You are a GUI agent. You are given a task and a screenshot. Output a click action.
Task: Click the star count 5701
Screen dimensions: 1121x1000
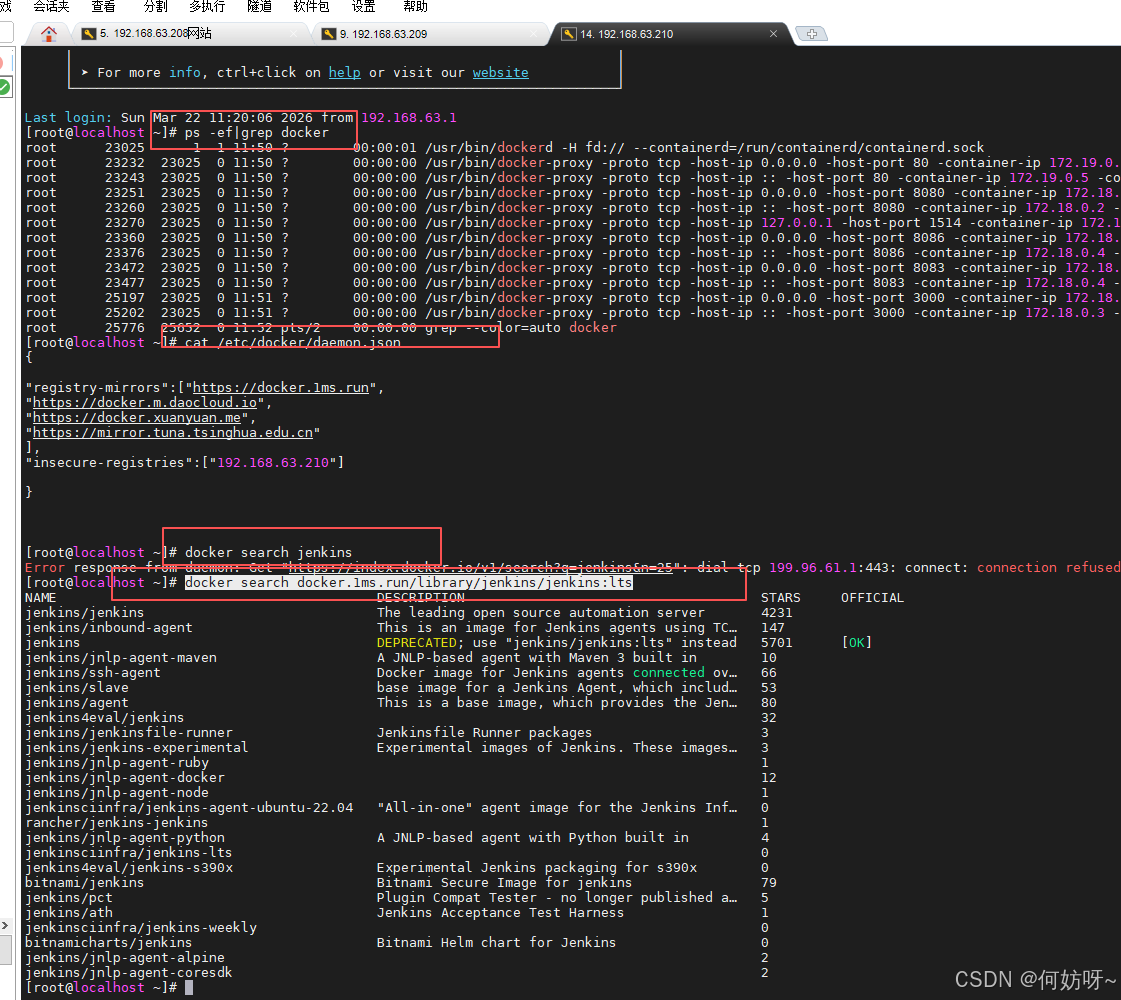(x=776, y=643)
